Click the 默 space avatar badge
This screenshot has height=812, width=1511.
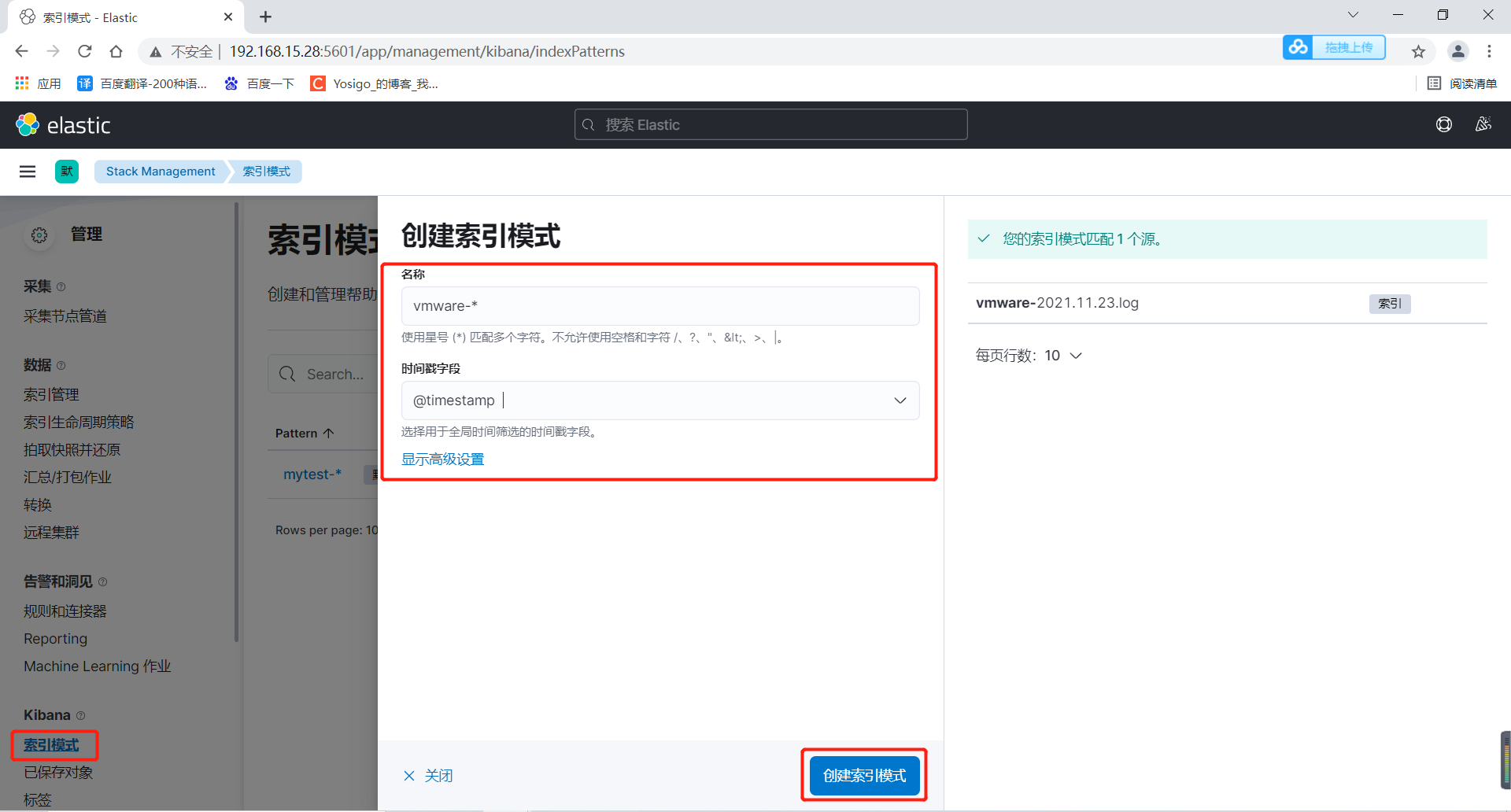(x=67, y=171)
